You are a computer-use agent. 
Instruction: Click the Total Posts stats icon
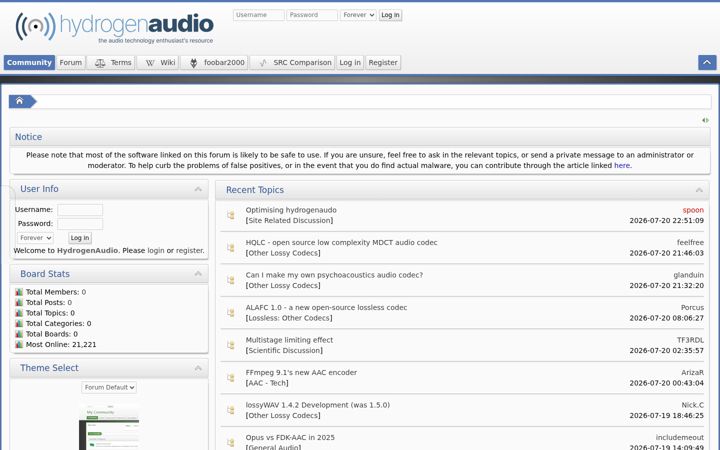(x=19, y=303)
